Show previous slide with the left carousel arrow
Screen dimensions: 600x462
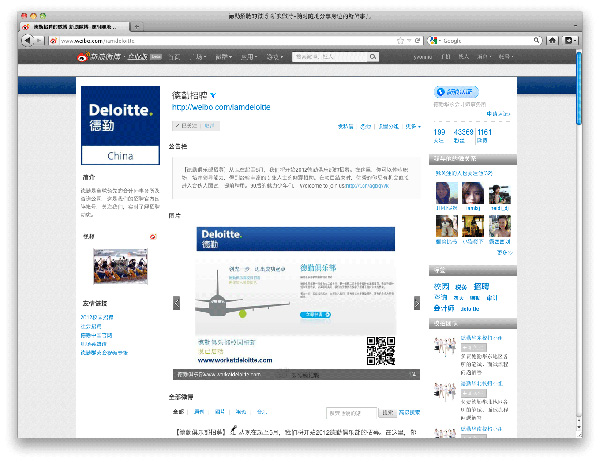178,302
